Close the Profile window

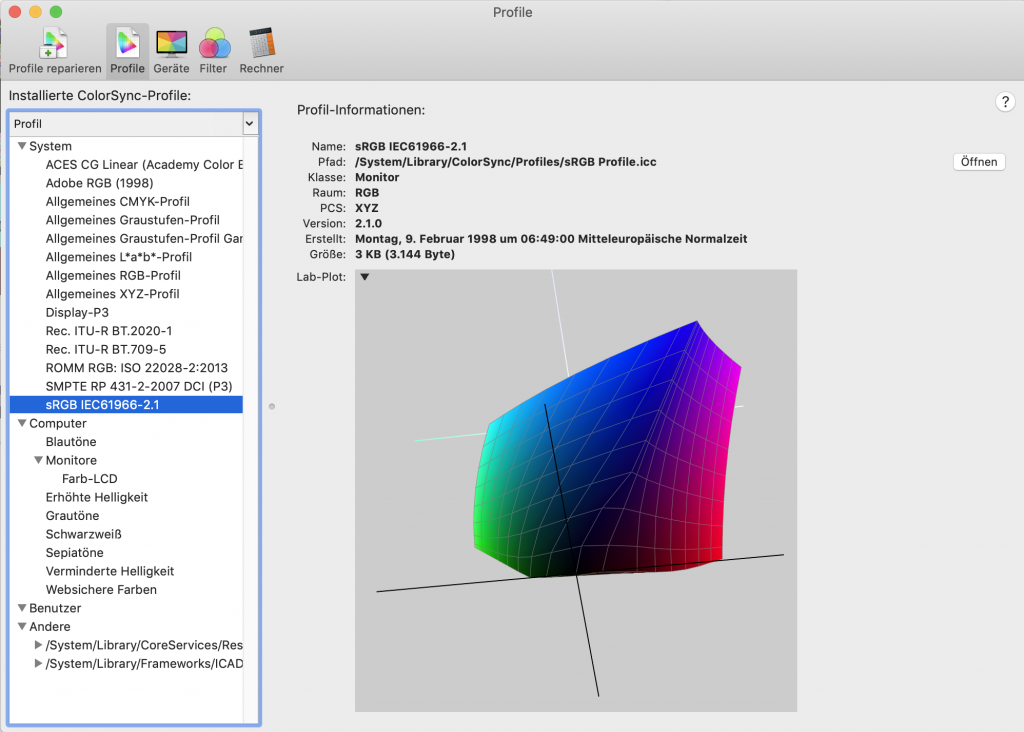(15, 12)
